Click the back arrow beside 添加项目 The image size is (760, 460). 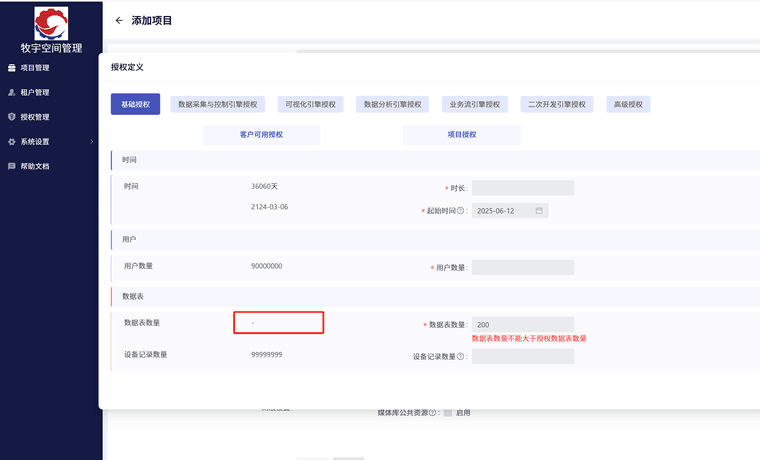pyautogui.click(x=119, y=20)
